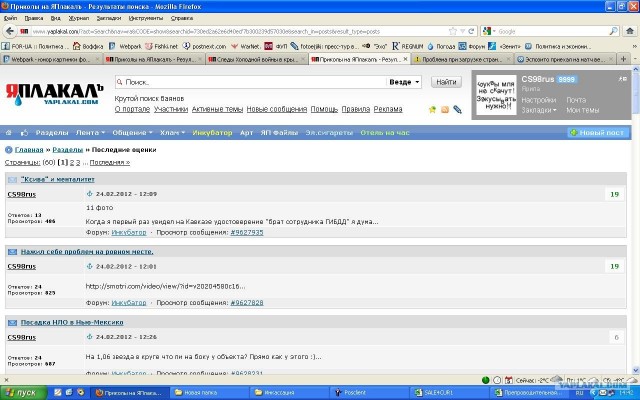Viewport: 640px width, 400px height.
Task: Open topic "Ксива" и менталитет
Action: pos(58,179)
